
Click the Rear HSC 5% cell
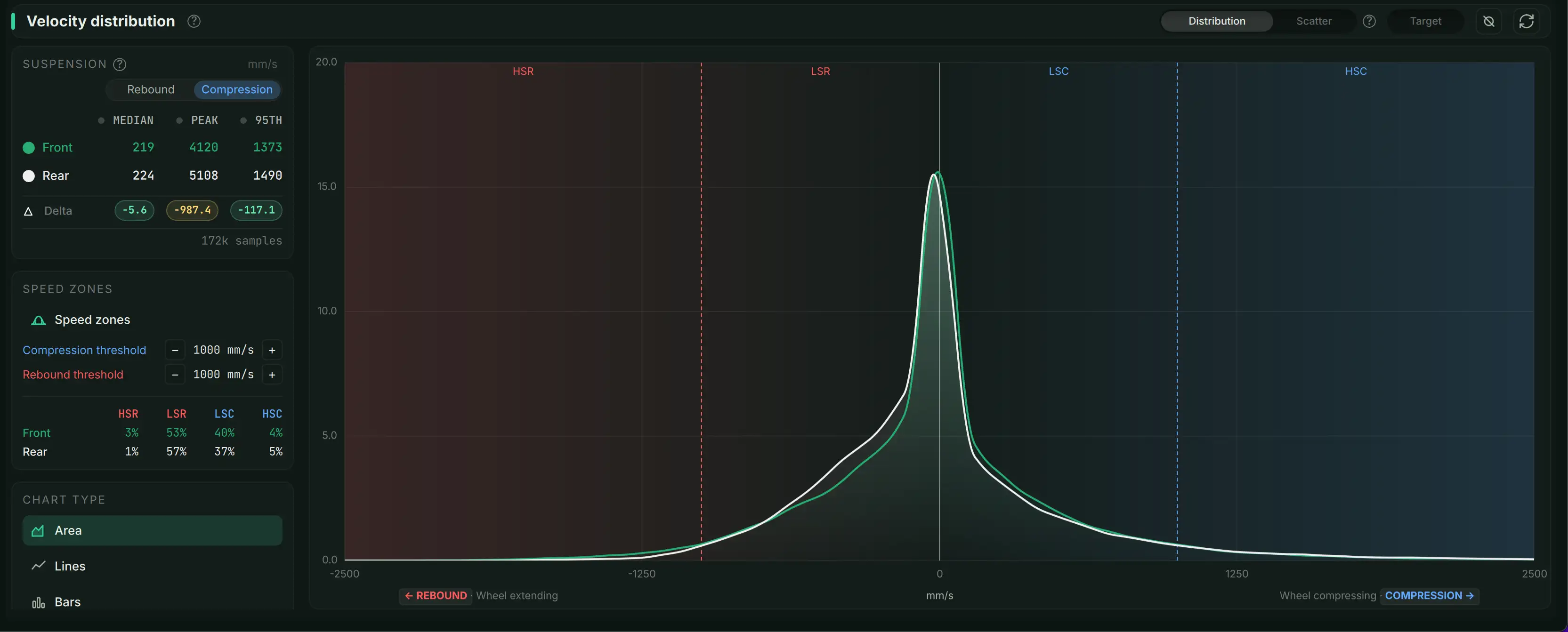[x=276, y=452]
